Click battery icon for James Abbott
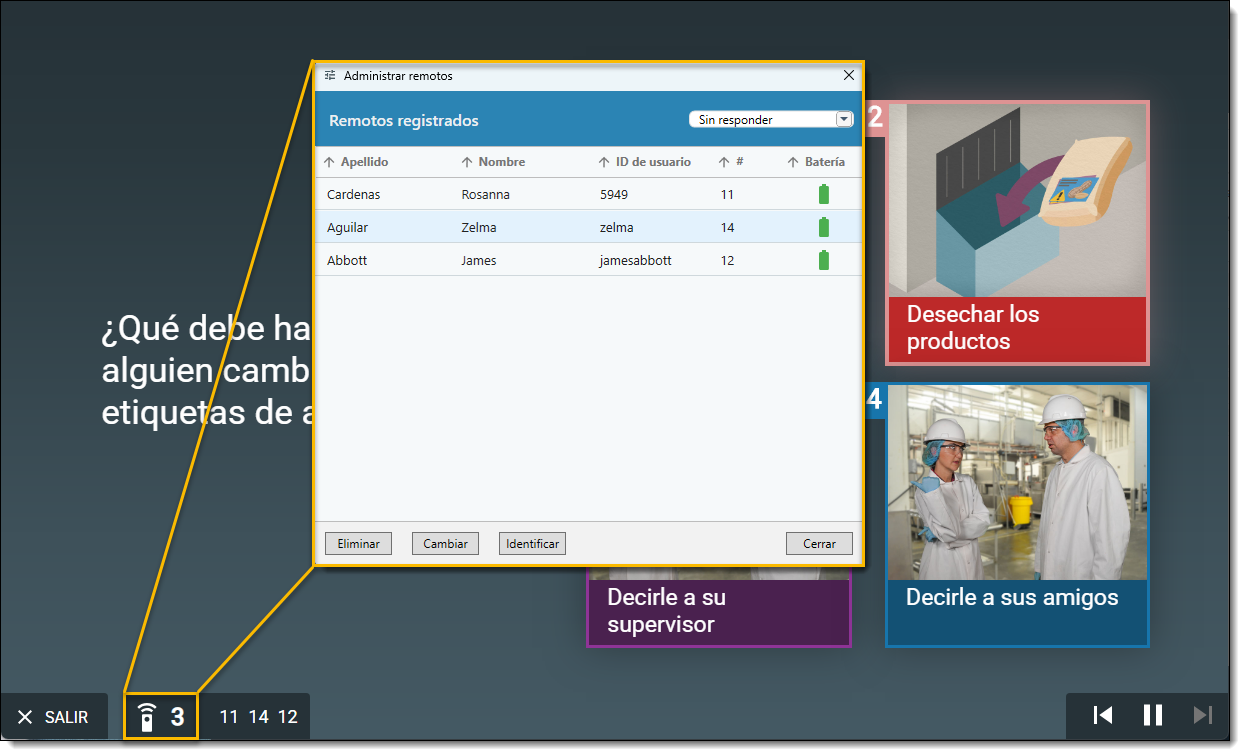The width and height of the screenshot is (1245, 756). click(824, 261)
